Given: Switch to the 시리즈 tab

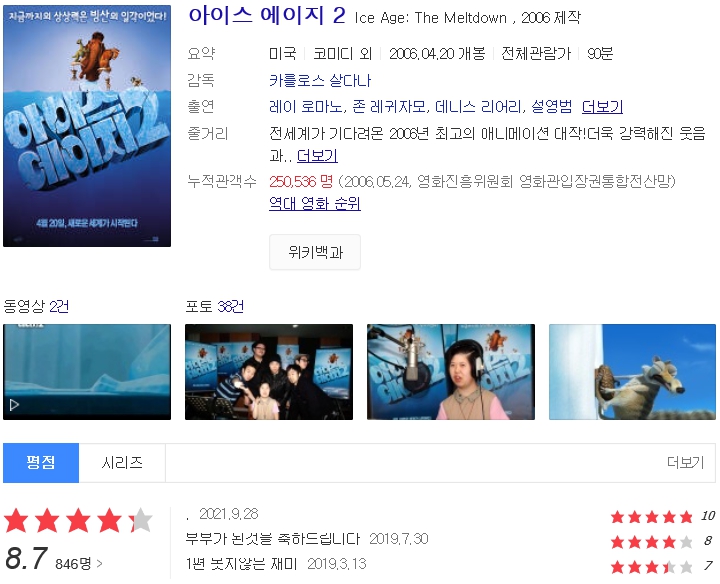Looking at the screenshot, I should click(122, 463).
